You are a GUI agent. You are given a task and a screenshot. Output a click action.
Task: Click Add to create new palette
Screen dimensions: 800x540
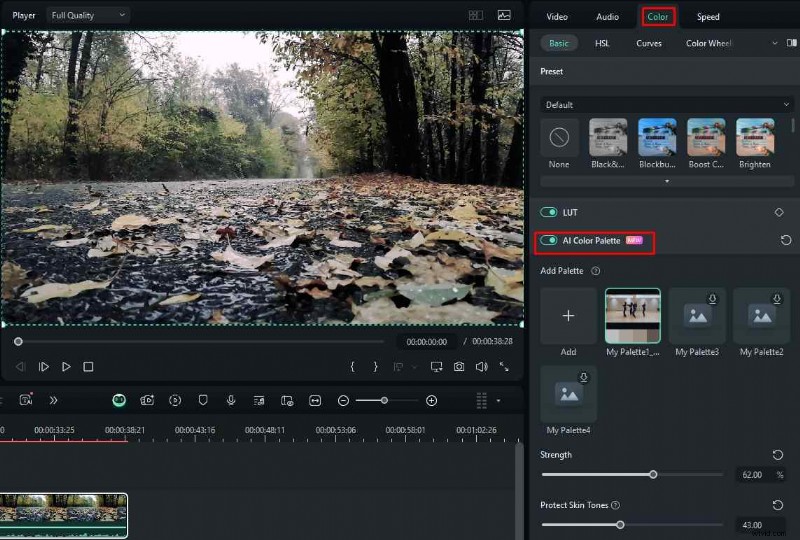568,316
